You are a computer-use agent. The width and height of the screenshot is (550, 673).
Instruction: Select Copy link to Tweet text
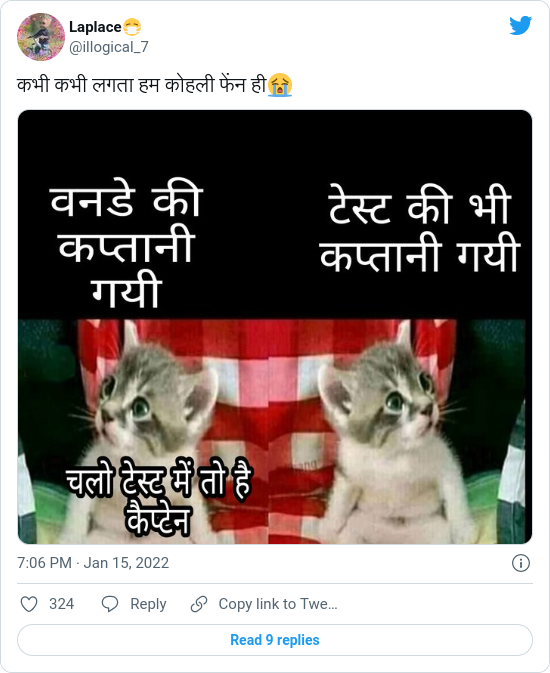click(278, 604)
